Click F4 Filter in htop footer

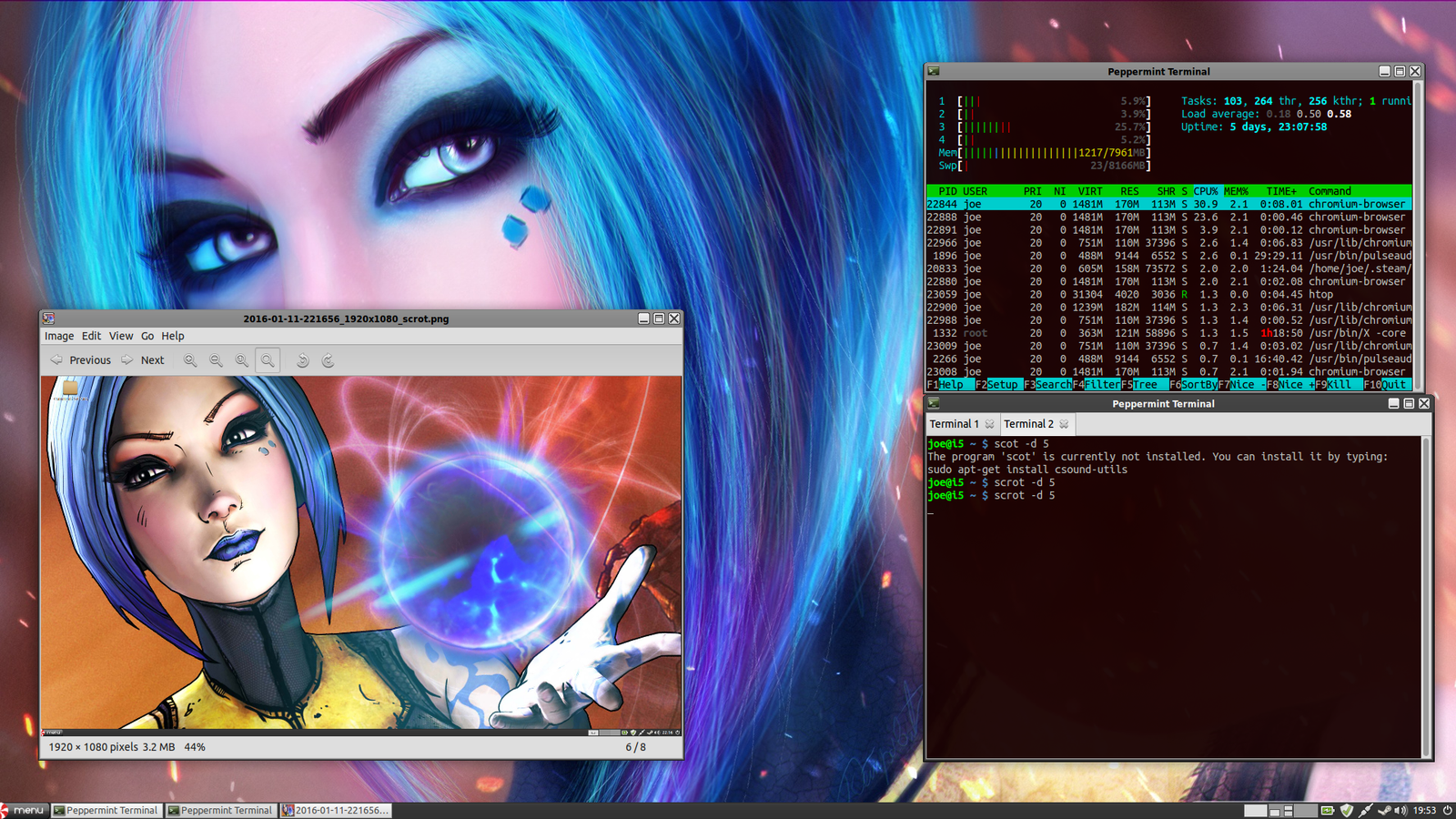coord(1097,385)
